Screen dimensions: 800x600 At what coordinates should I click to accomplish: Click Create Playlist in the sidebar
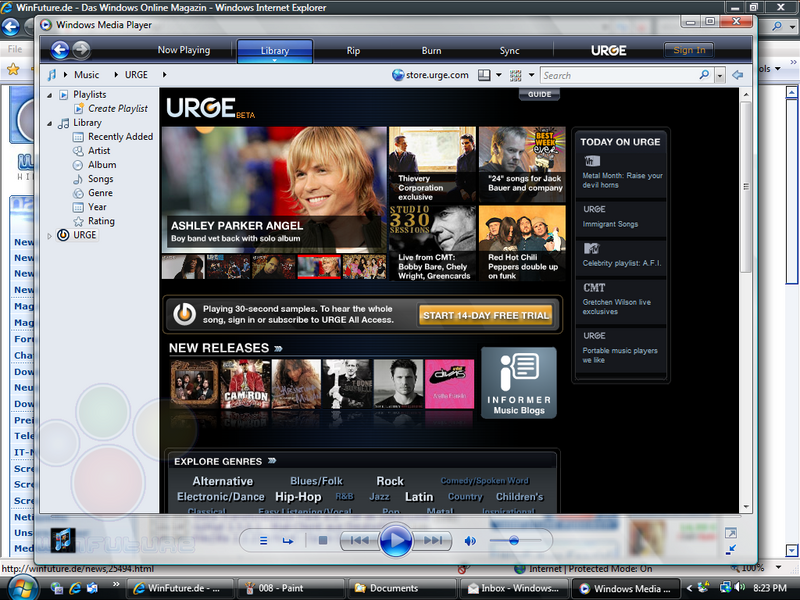[117, 109]
